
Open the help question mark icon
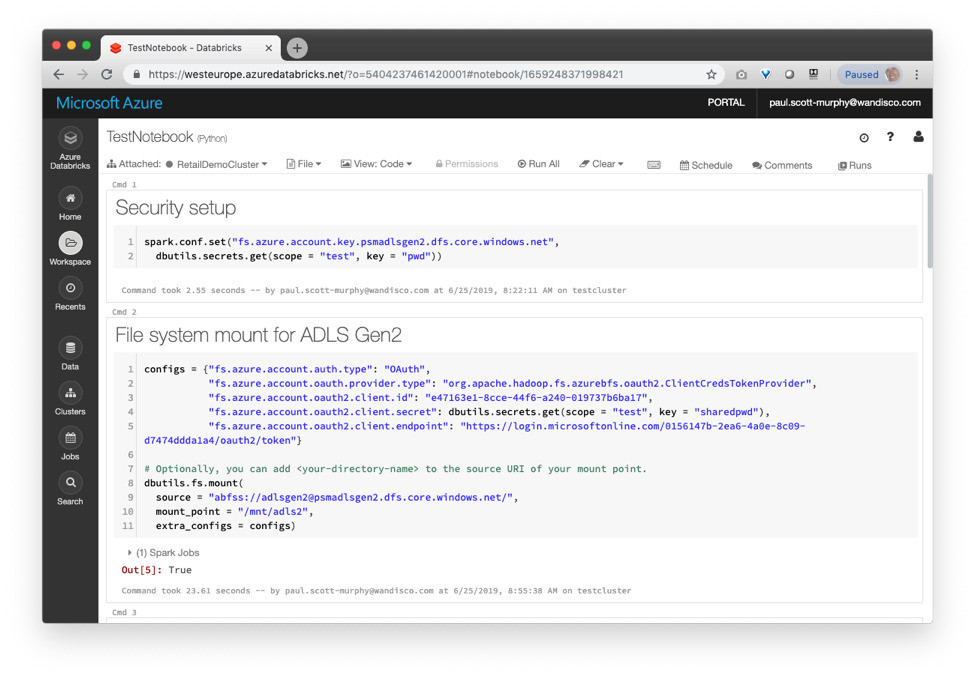click(x=890, y=137)
